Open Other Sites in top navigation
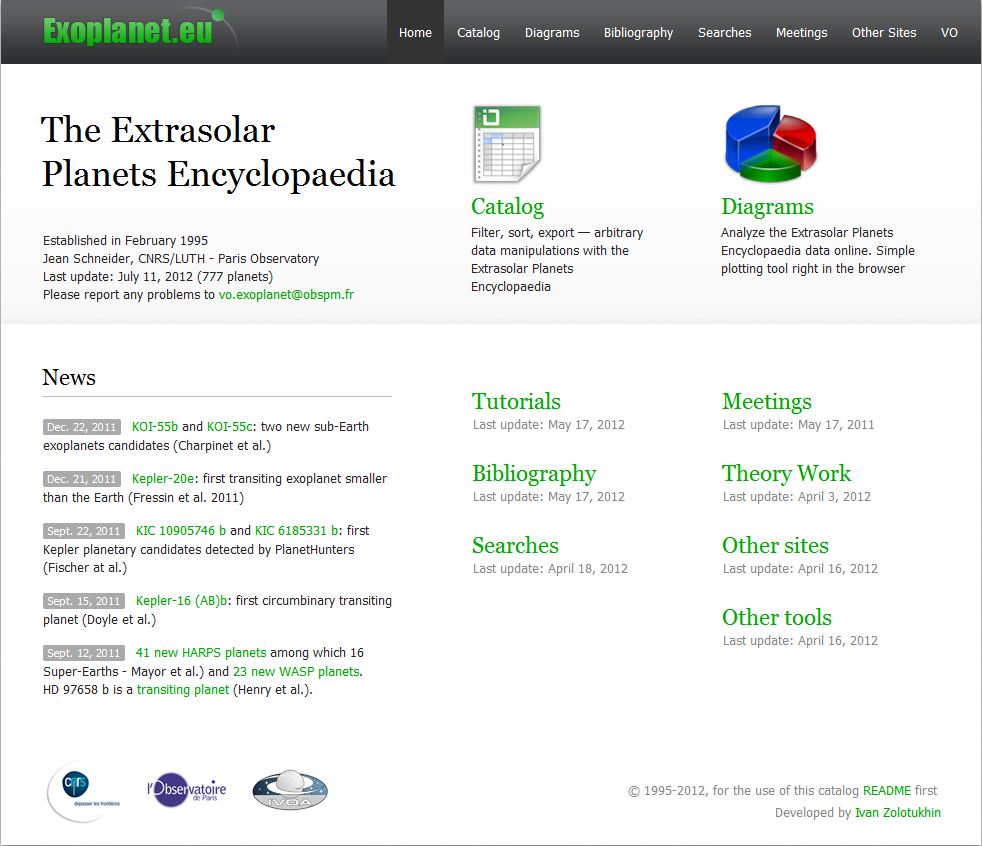 point(884,33)
